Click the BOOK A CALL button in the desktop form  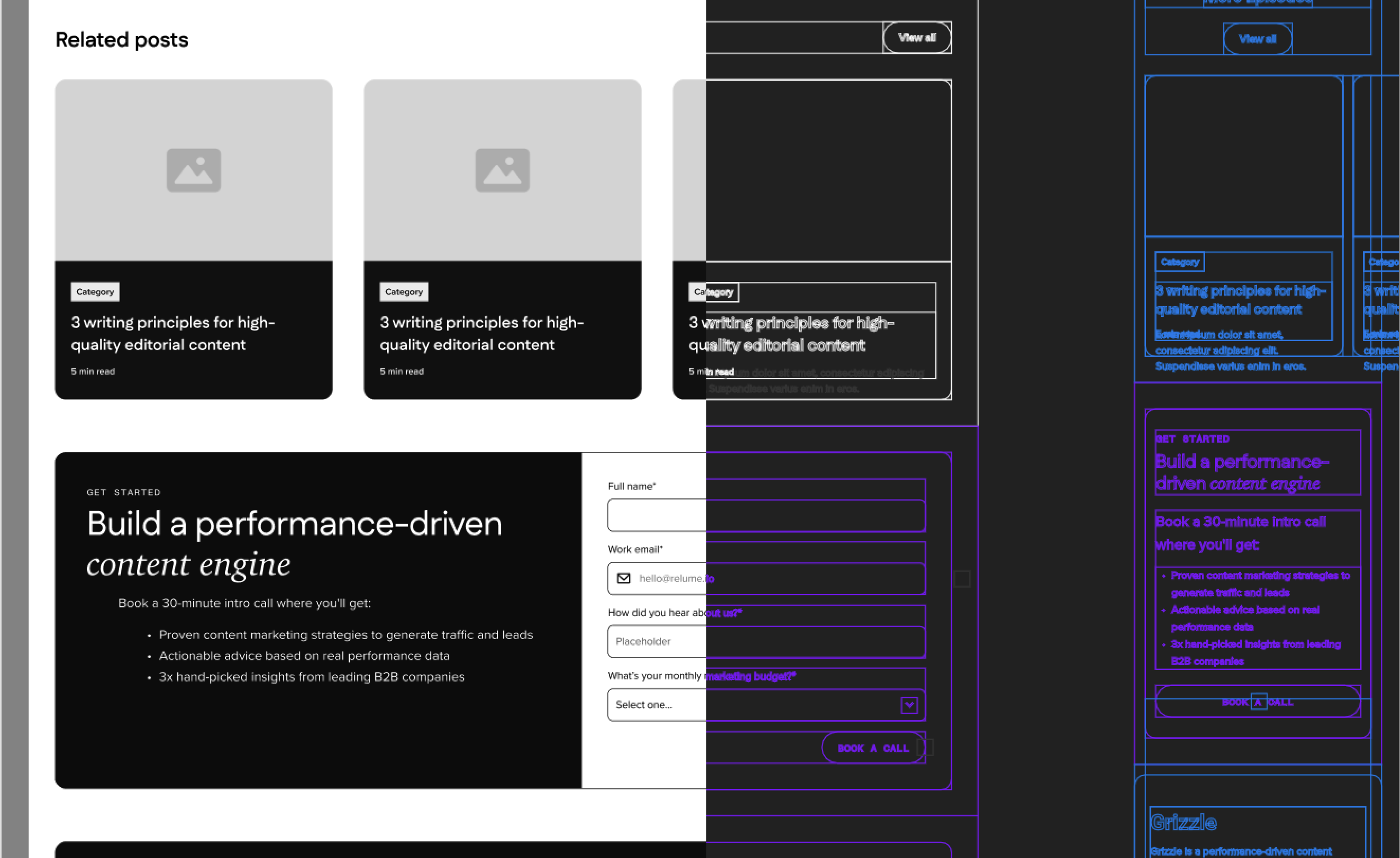[873, 748]
